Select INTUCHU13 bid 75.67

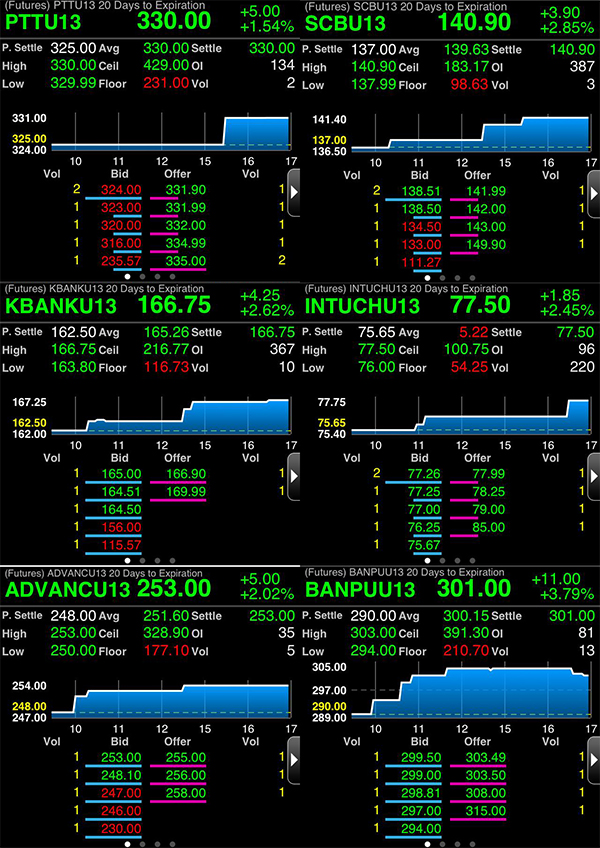pyautogui.click(x=423, y=545)
